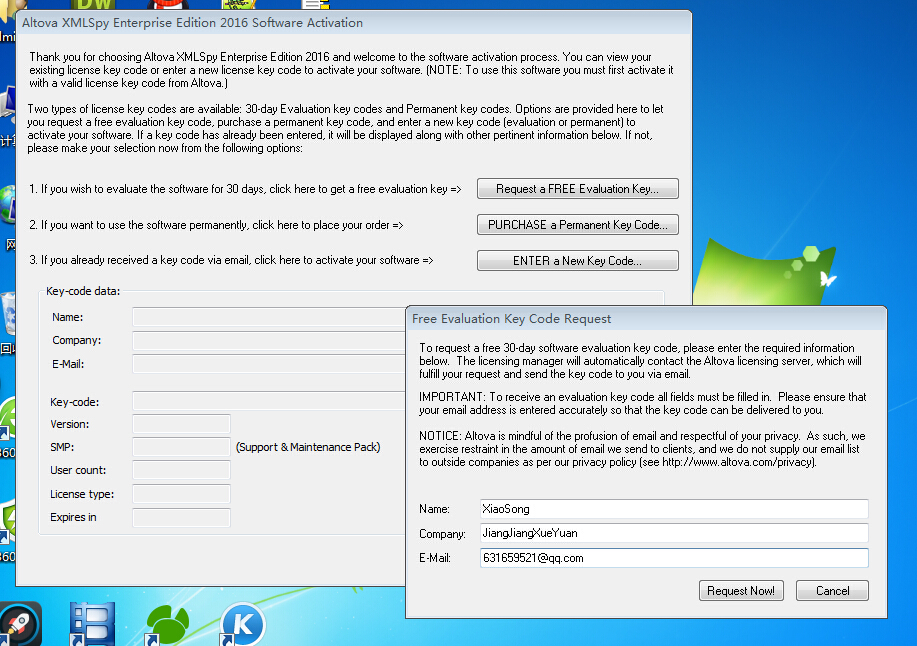Screen dimensions: 917x646
Task: Click the Key-code data: group label
Action: point(83,291)
